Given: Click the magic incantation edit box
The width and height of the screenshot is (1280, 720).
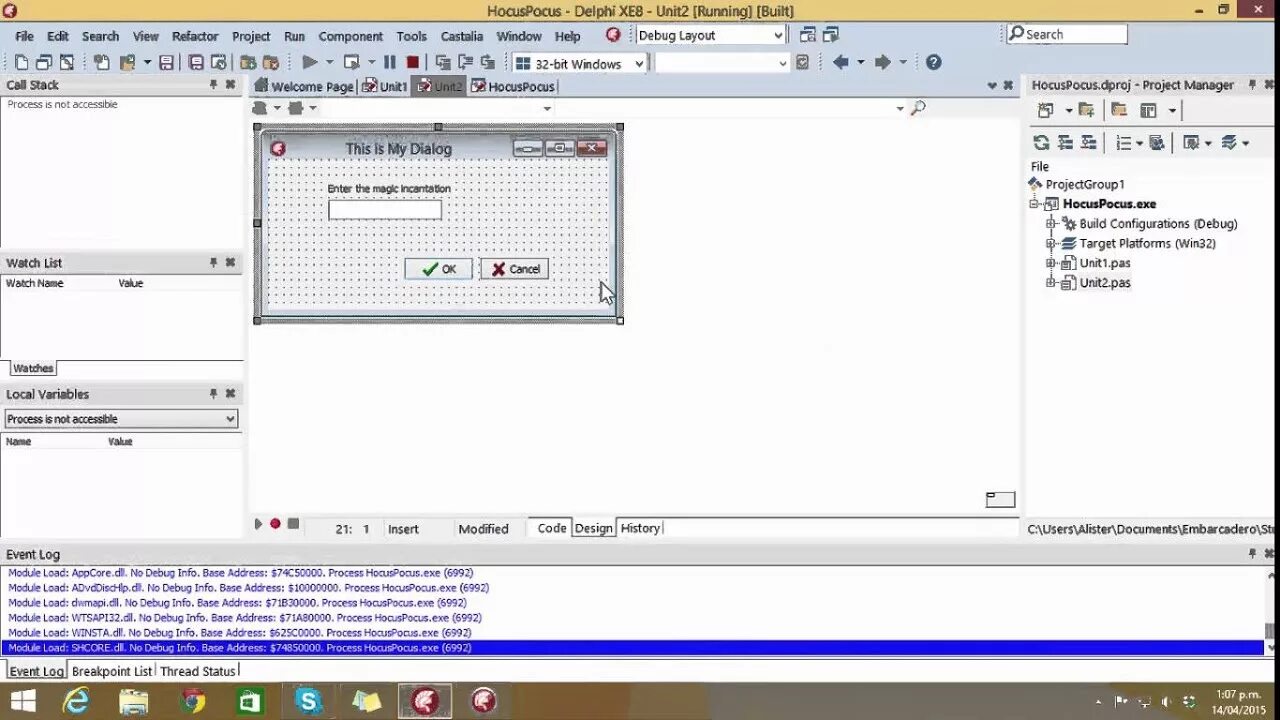Looking at the screenshot, I should click(x=385, y=210).
